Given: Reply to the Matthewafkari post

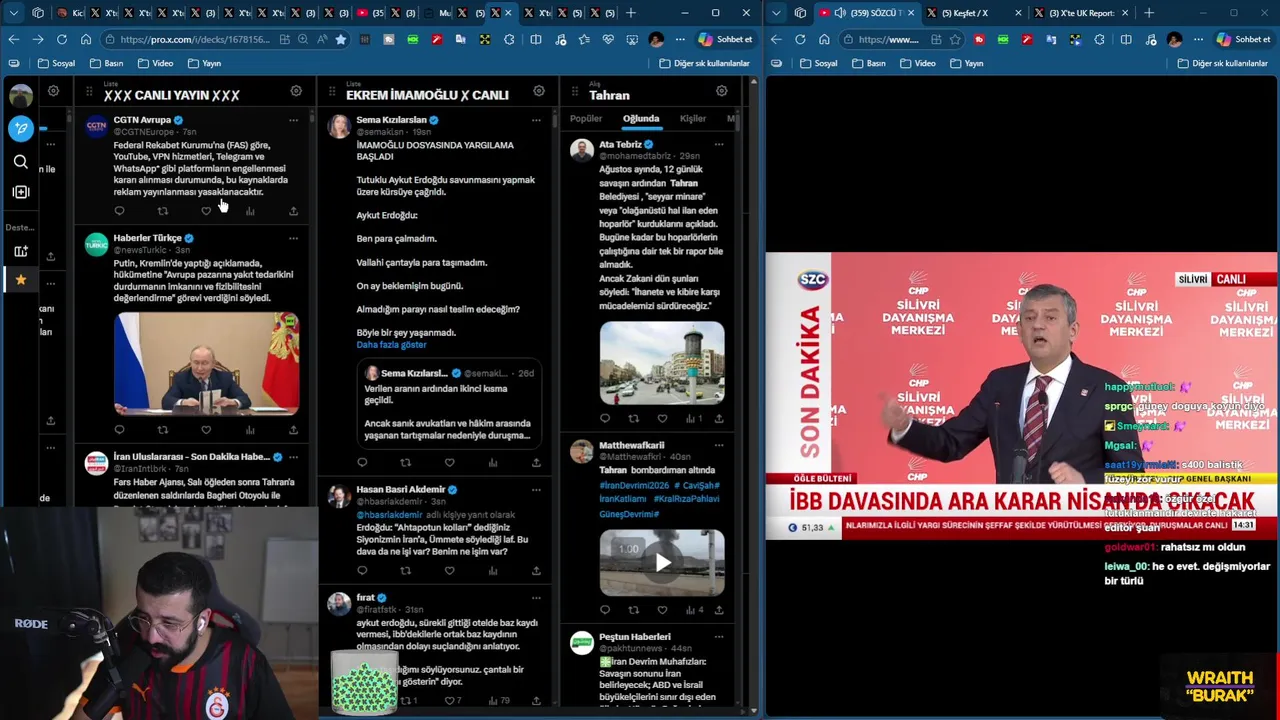Looking at the screenshot, I should tap(604, 610).
